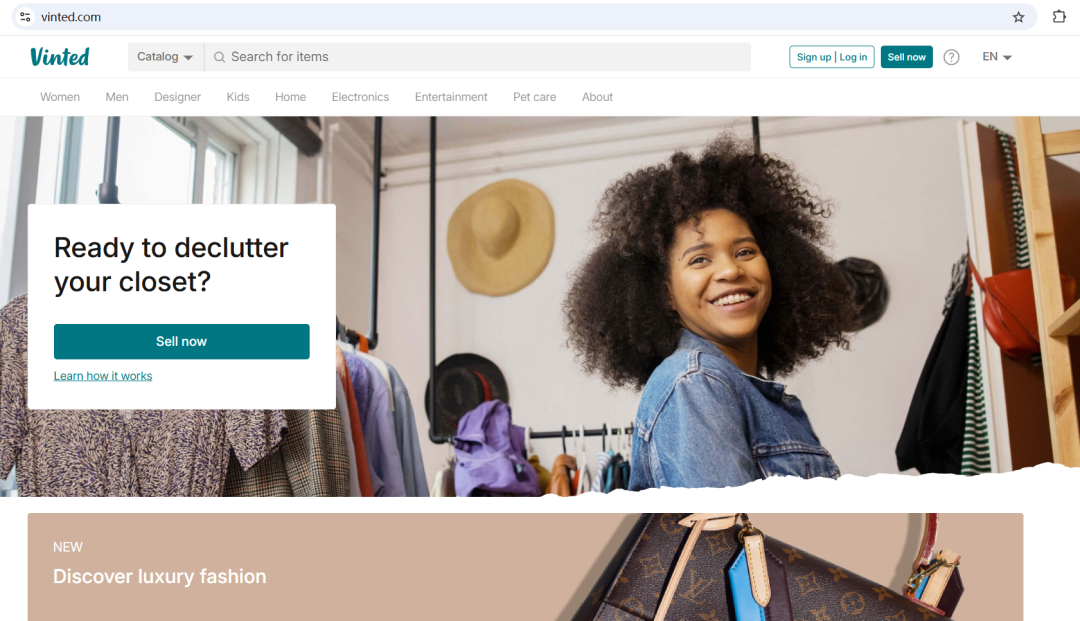Focus the Search for items field
Screen dimensions: 1080x621
coord(477,56)
